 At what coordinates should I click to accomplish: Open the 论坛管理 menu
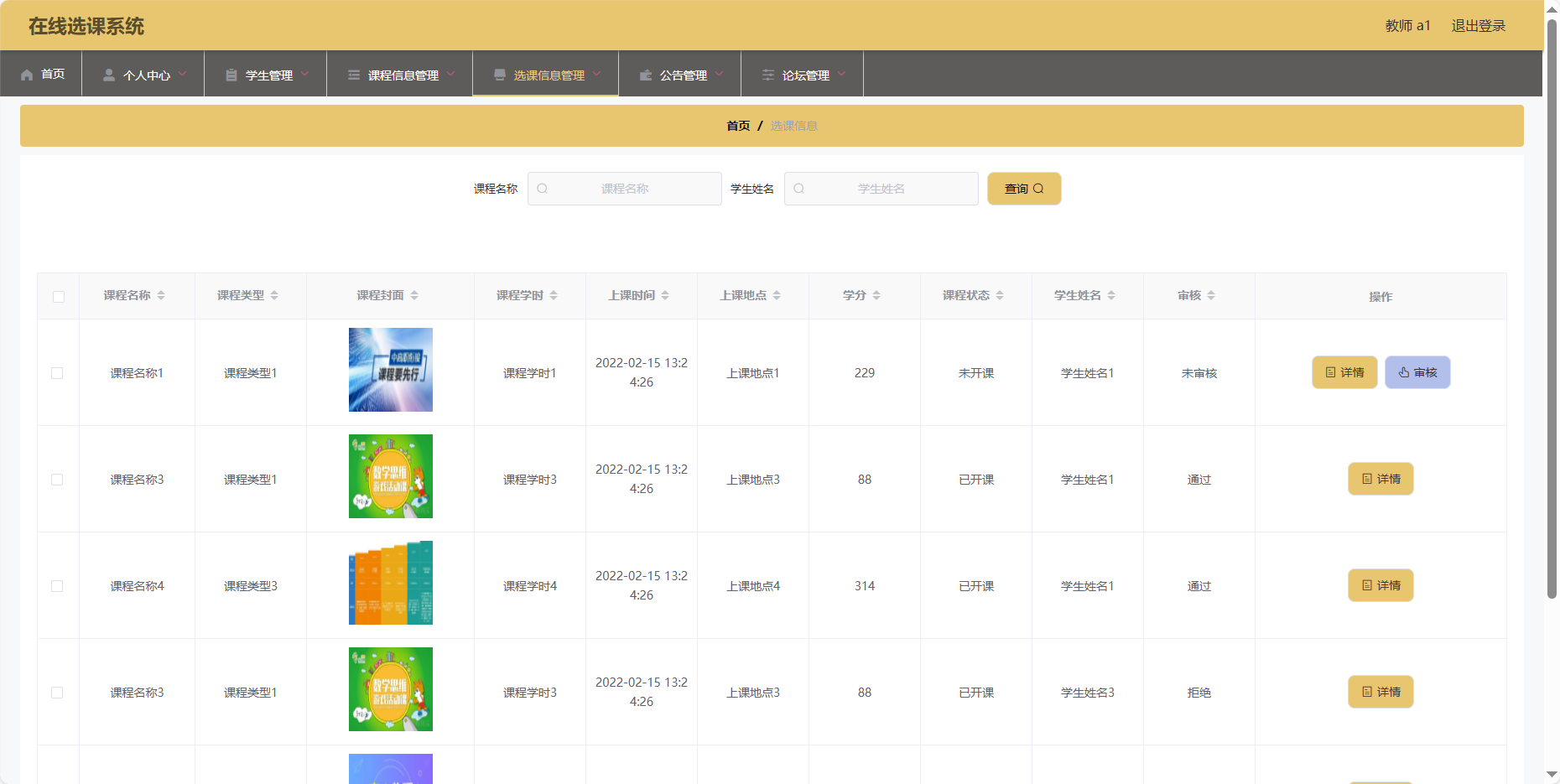[803, 74]
